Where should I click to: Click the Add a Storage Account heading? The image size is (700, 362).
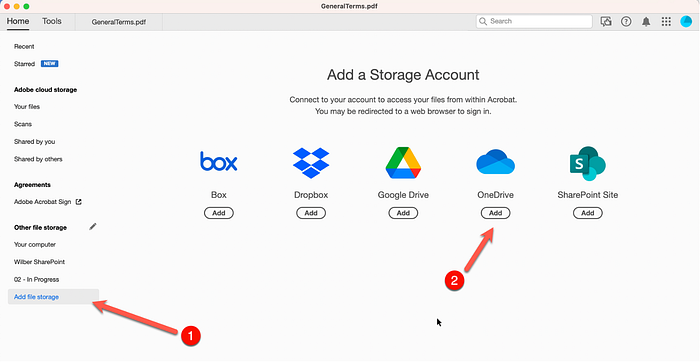[403, 75]
